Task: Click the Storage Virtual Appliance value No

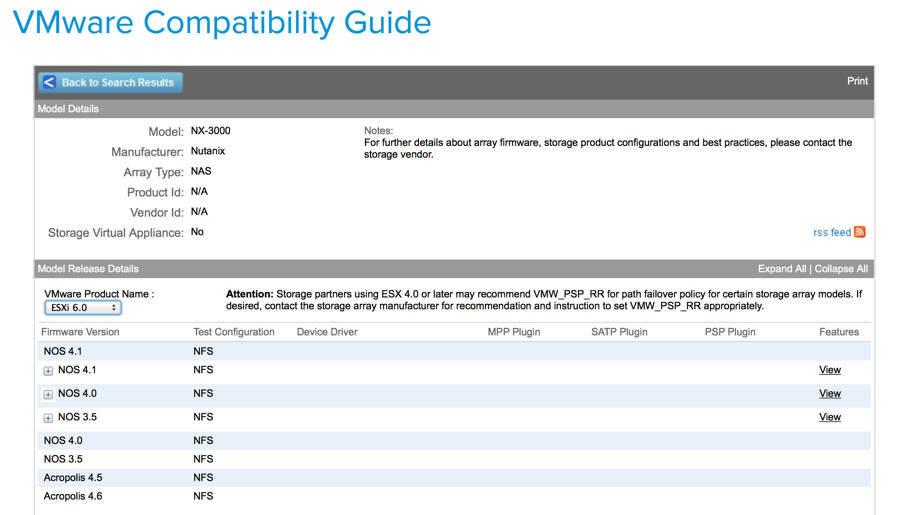Action: 197,232
